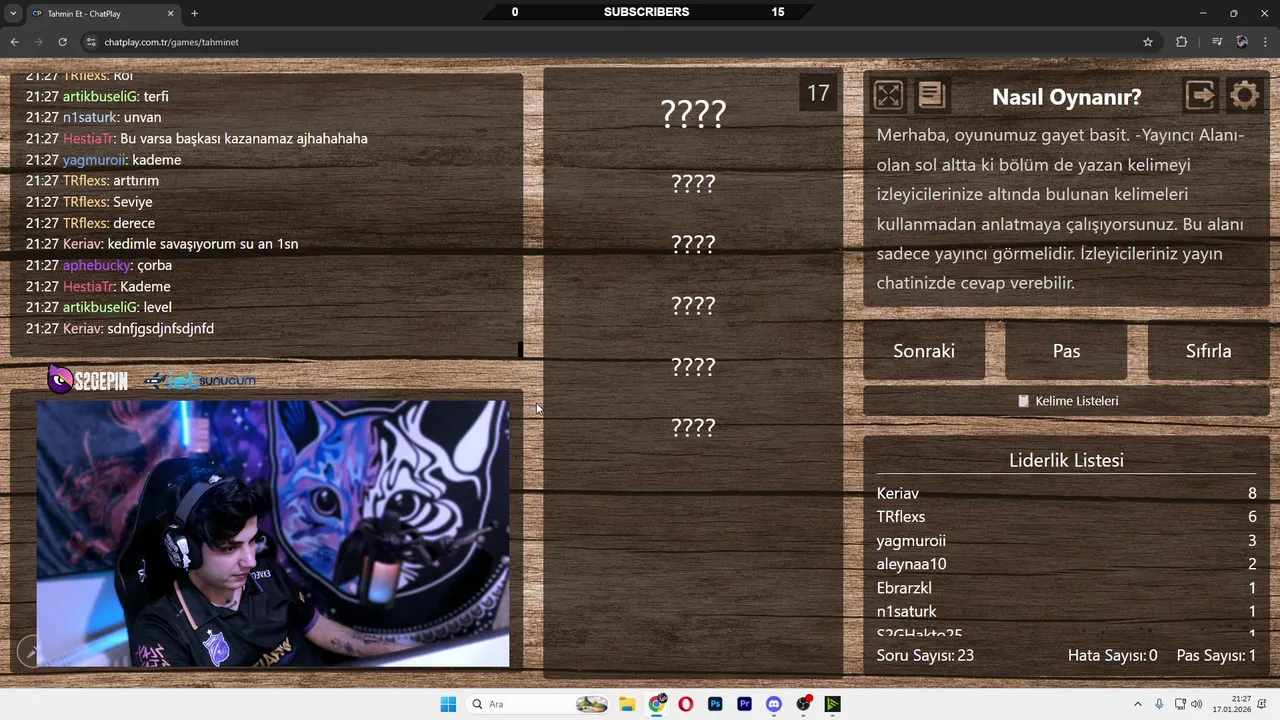This screenshot has width=1280, height=720.
Task: Click the Nasıl Oynanır? heading
Action: click(1066, 97)
